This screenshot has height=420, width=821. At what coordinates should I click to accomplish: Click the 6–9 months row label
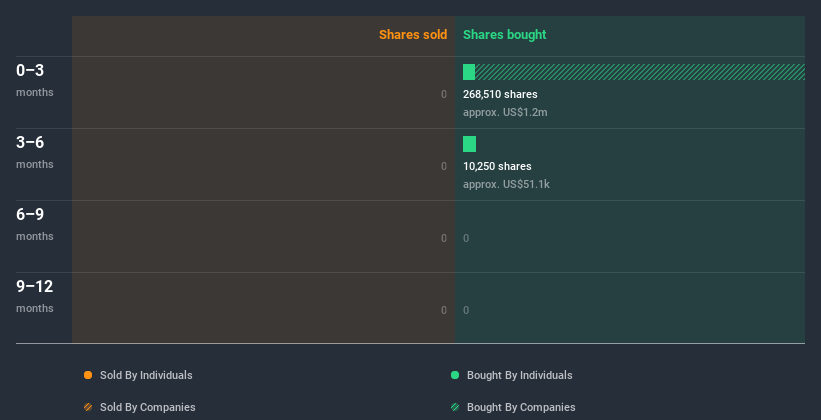coord(35,224)
